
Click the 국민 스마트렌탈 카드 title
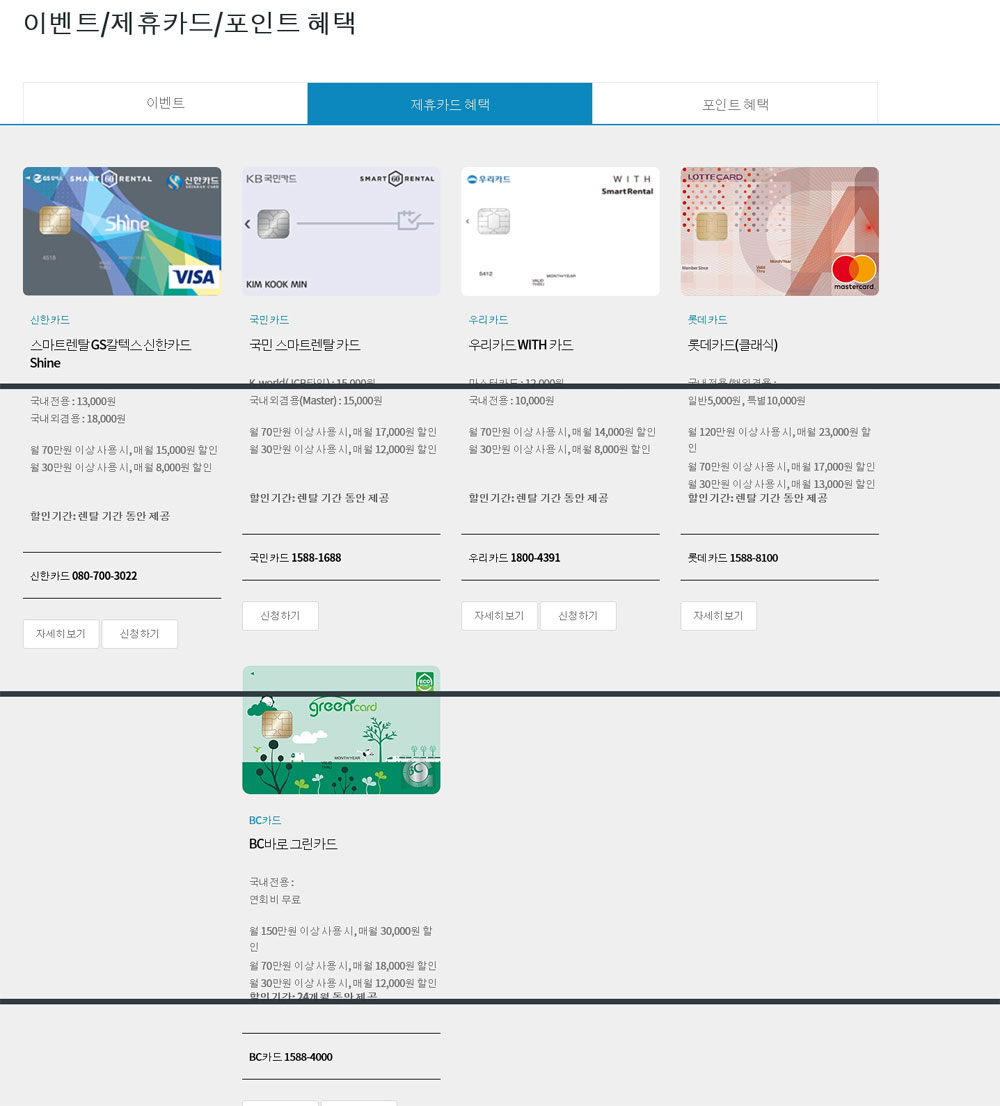click(305, 345)
